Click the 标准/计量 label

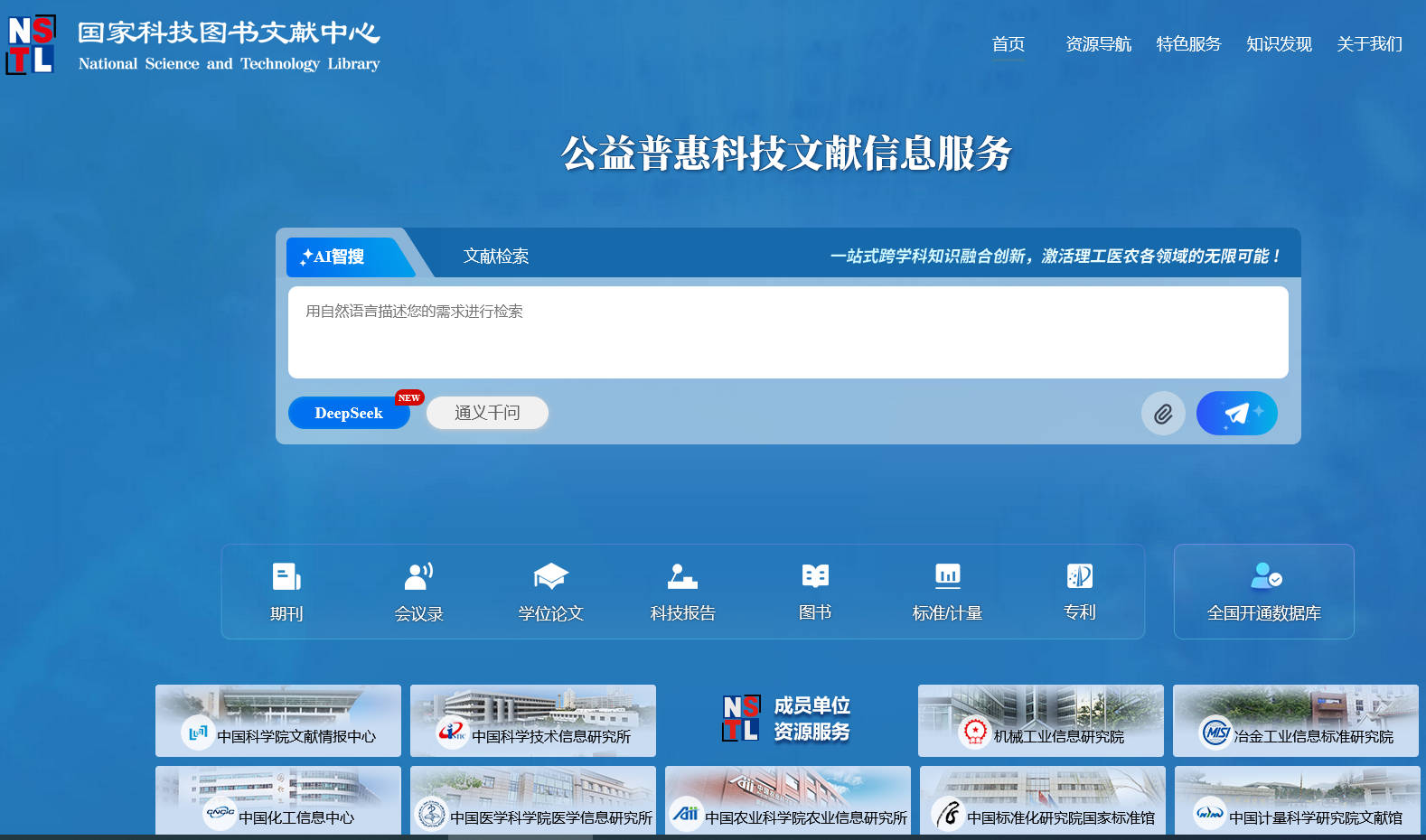(x=947, y=614)
